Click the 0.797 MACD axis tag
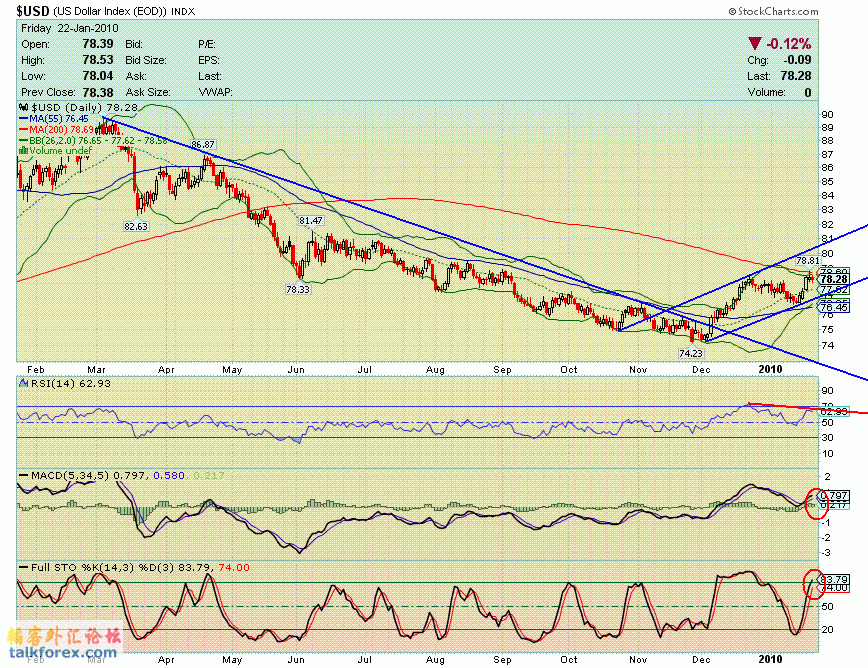 (x=834, y=495)
